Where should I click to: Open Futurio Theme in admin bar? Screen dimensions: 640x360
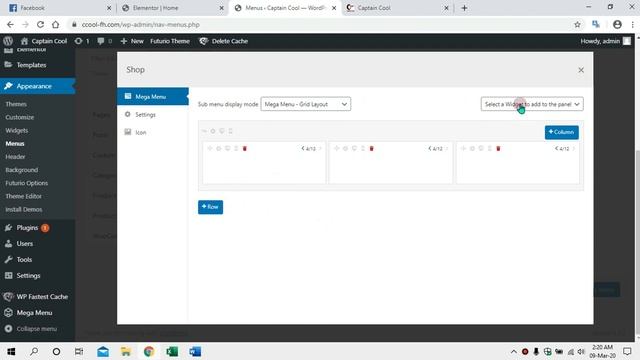click(x=170, y=41)
